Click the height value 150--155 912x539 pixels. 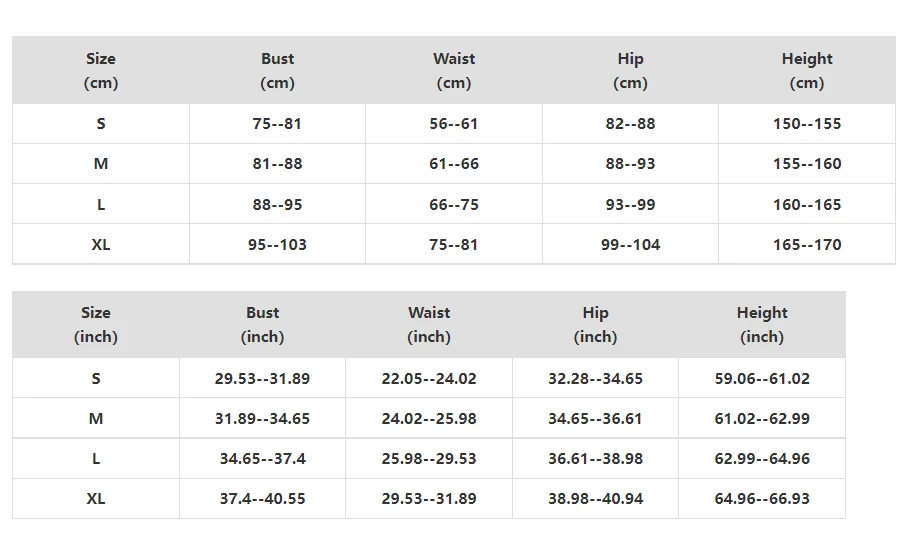tap(807, 124)
